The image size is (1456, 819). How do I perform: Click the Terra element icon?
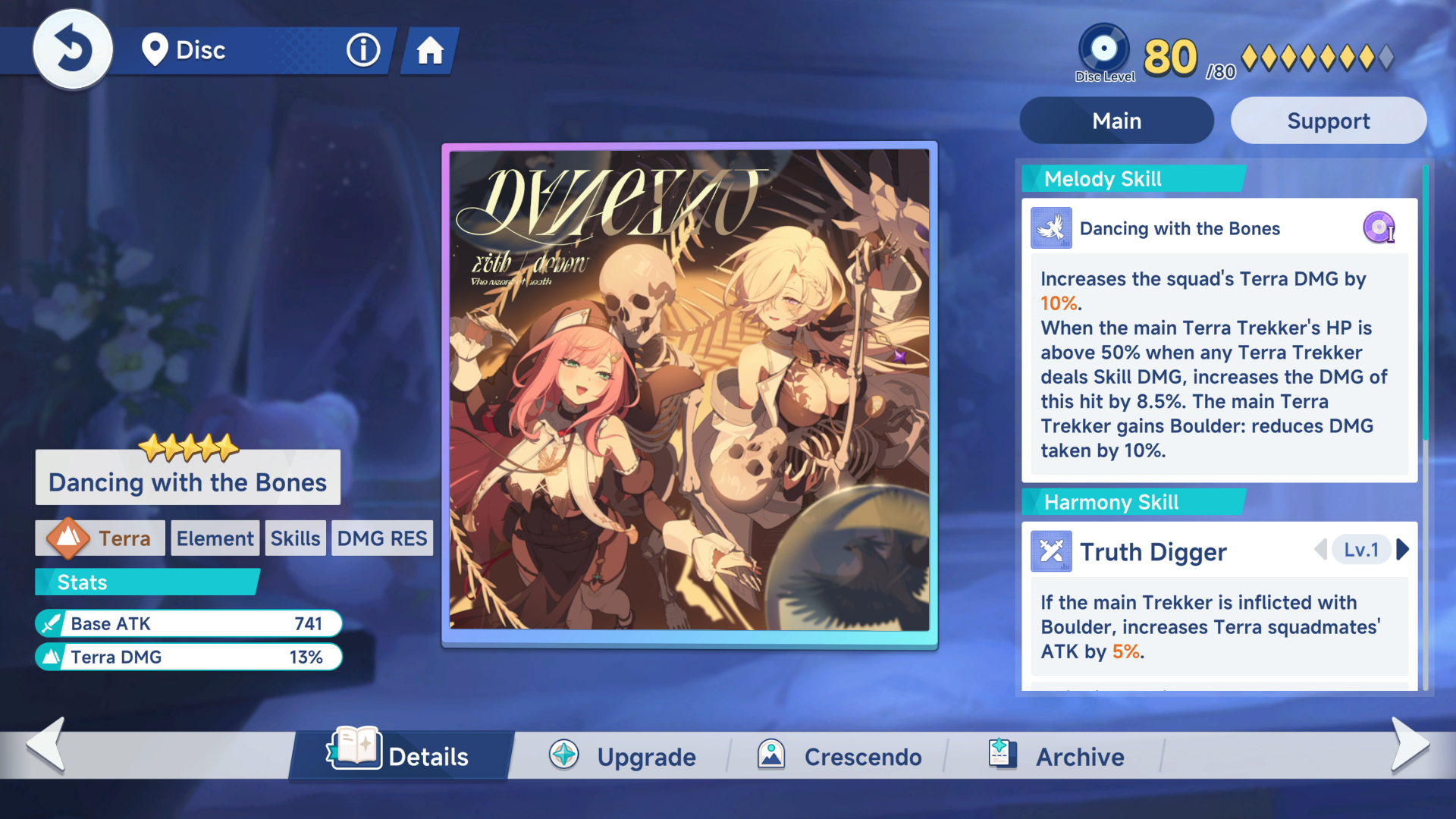click(x=68, y=538)
